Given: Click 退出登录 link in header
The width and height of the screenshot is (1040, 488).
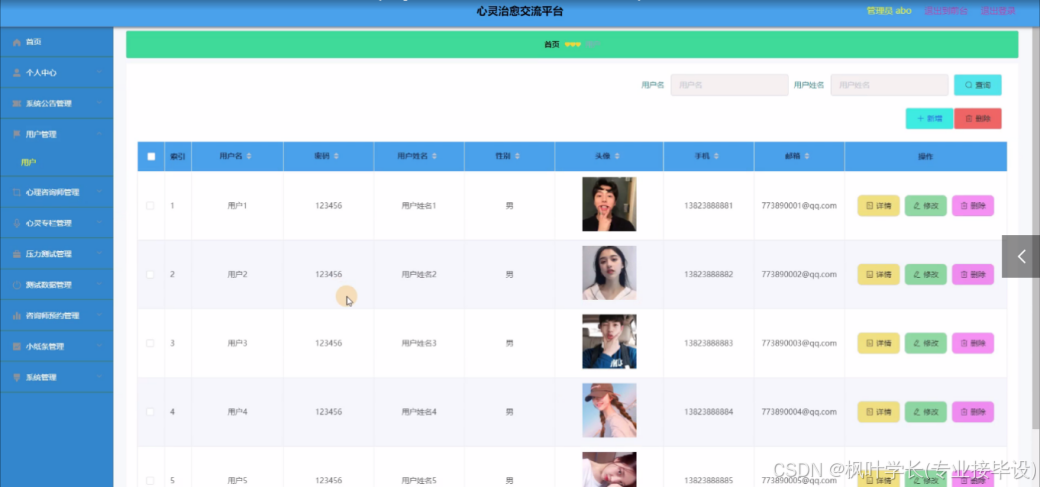Looking at the screenshot, I should (x=998, y=11).
